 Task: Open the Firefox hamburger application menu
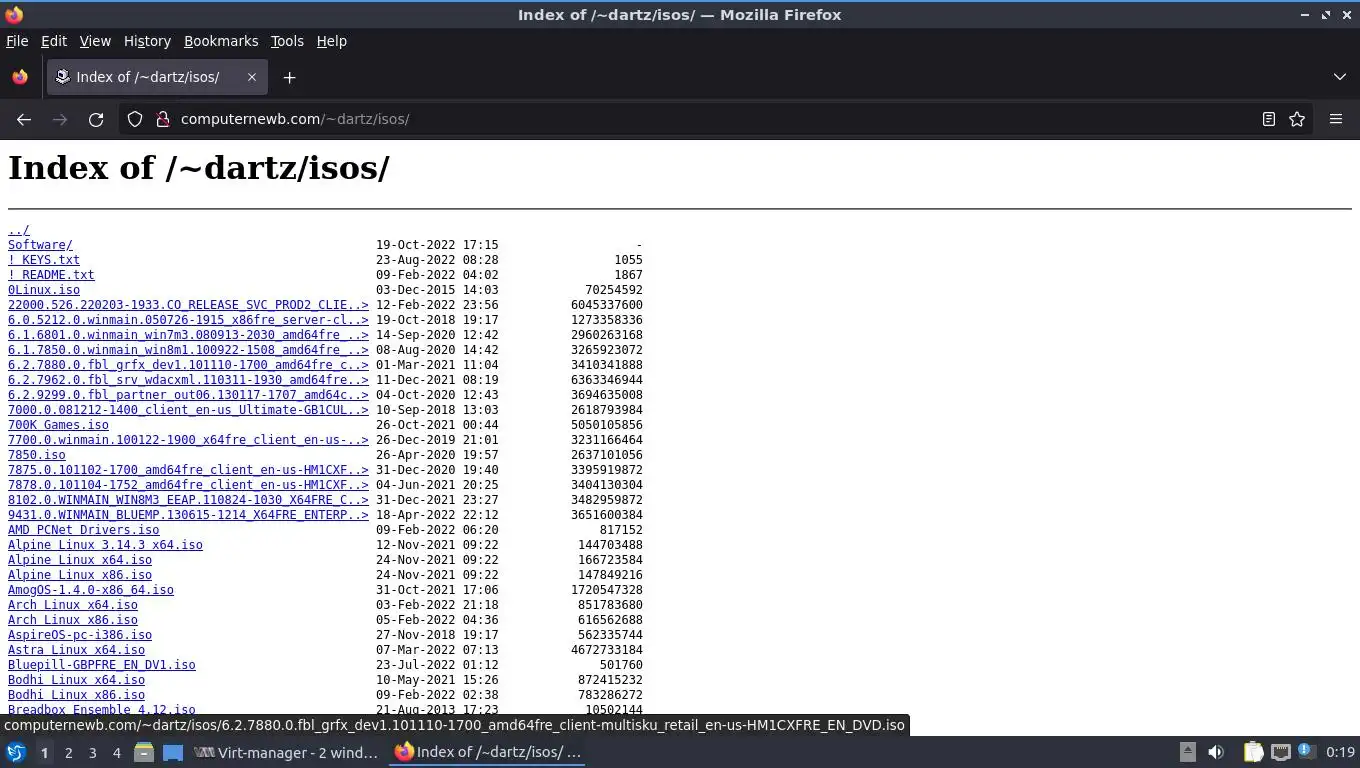coord(1336,119)
